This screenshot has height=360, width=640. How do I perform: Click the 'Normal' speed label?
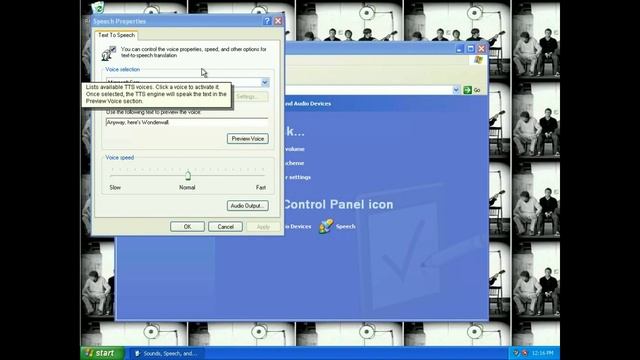(187, 188)
